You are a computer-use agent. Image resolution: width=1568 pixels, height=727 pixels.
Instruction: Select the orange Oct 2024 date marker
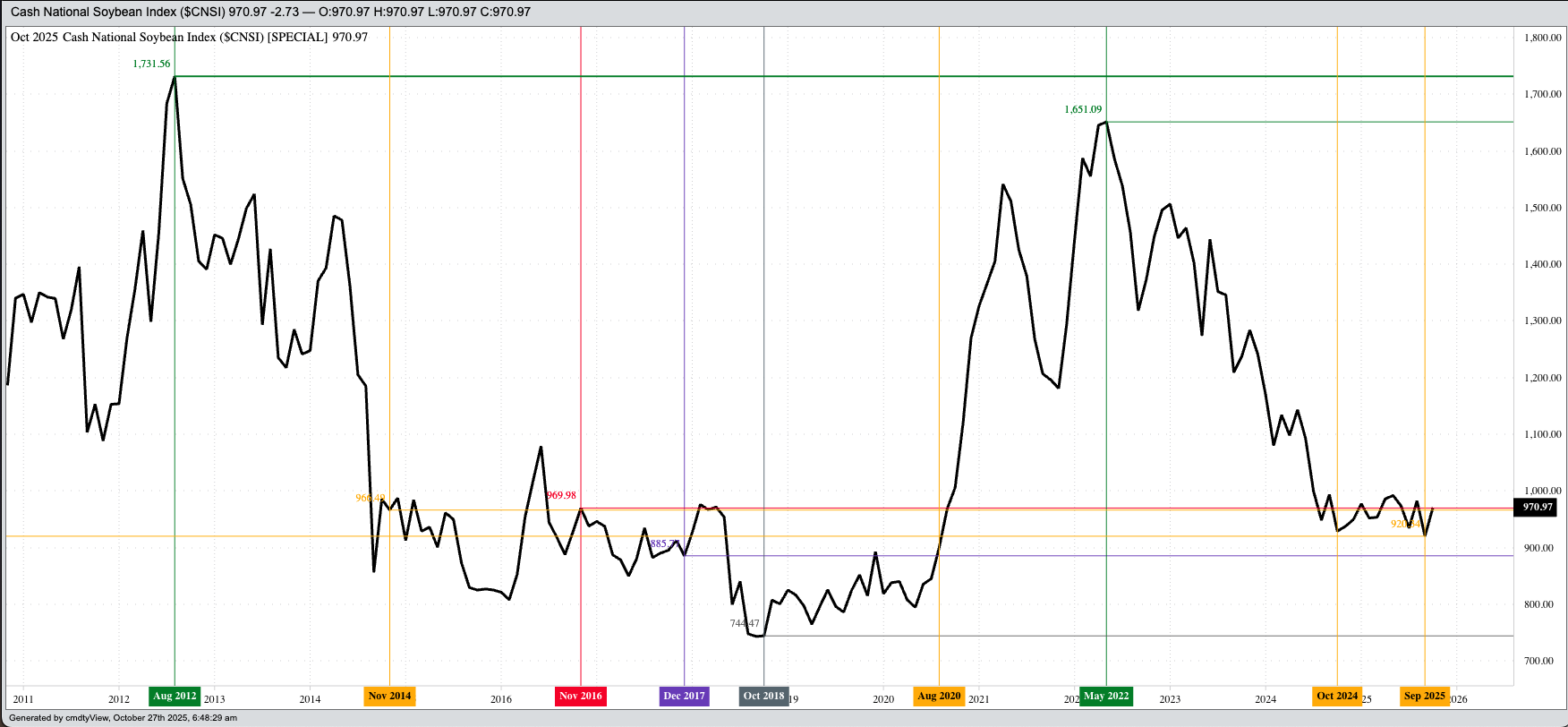[1337, 696]
